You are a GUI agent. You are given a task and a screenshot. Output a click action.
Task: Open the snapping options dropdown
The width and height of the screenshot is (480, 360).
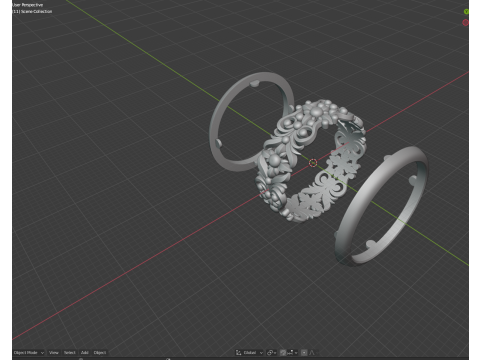click(x=292, y=352)
